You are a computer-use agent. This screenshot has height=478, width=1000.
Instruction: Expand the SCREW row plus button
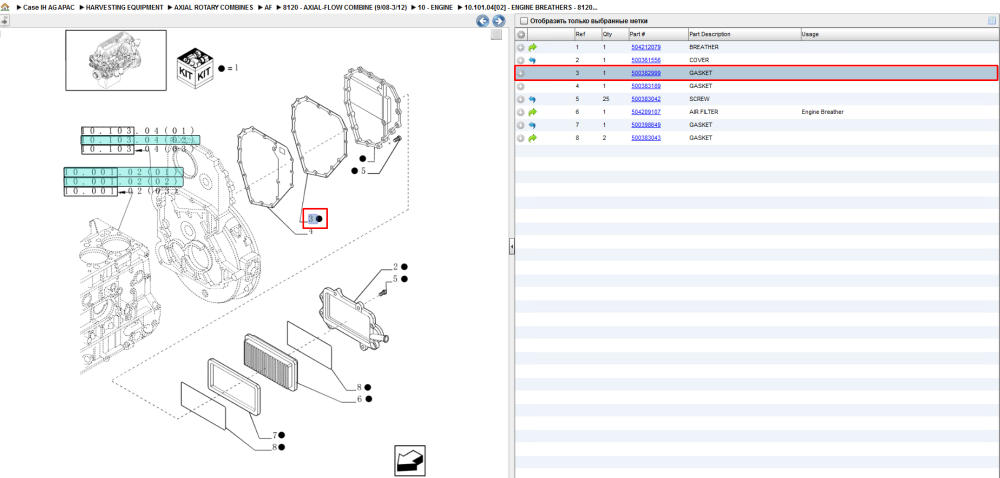click(520, 99)
